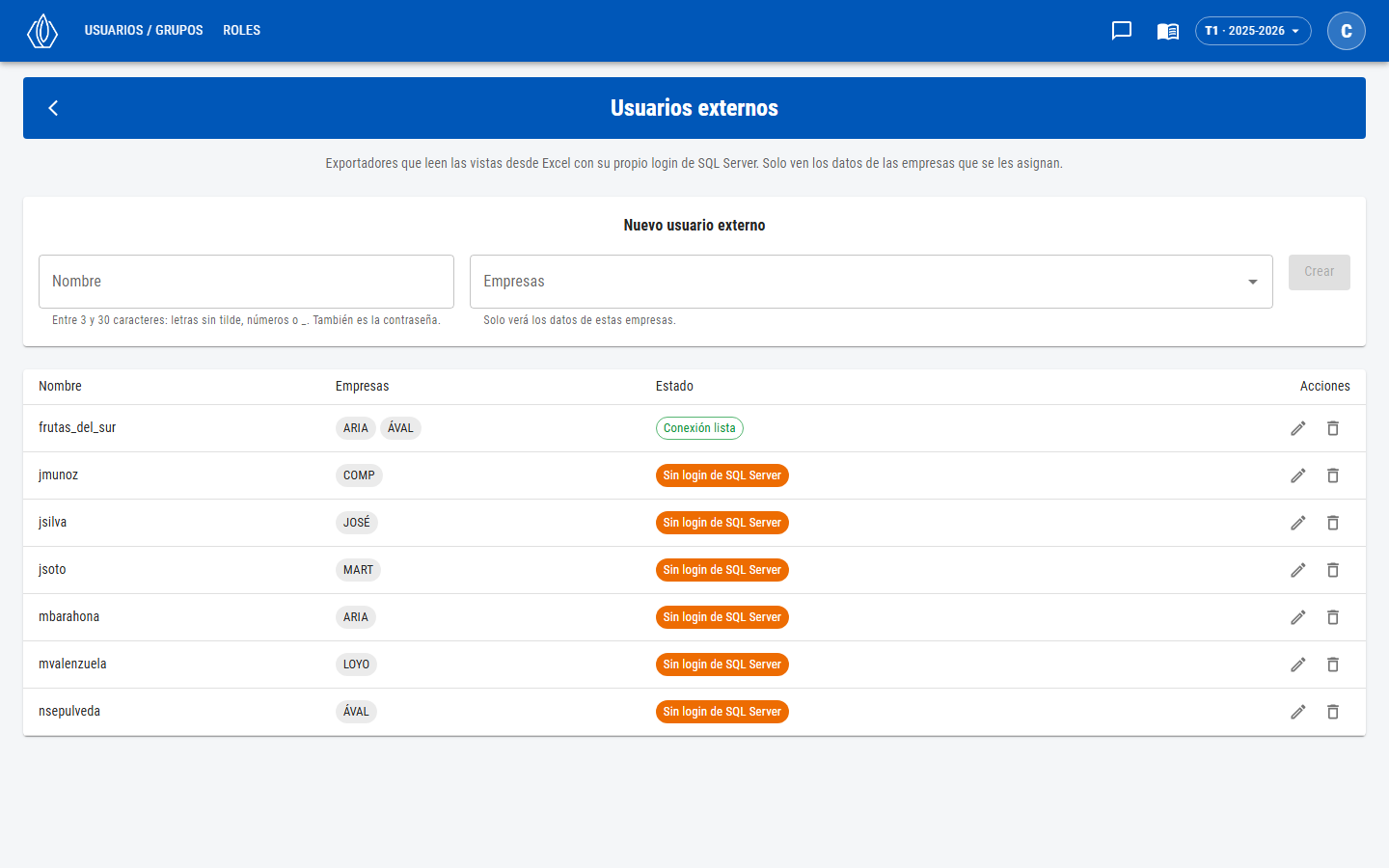The image size is (1389, 868).
Task: Click the jmunoz Sin login de SQL Server chip
Action: point(722,475)
